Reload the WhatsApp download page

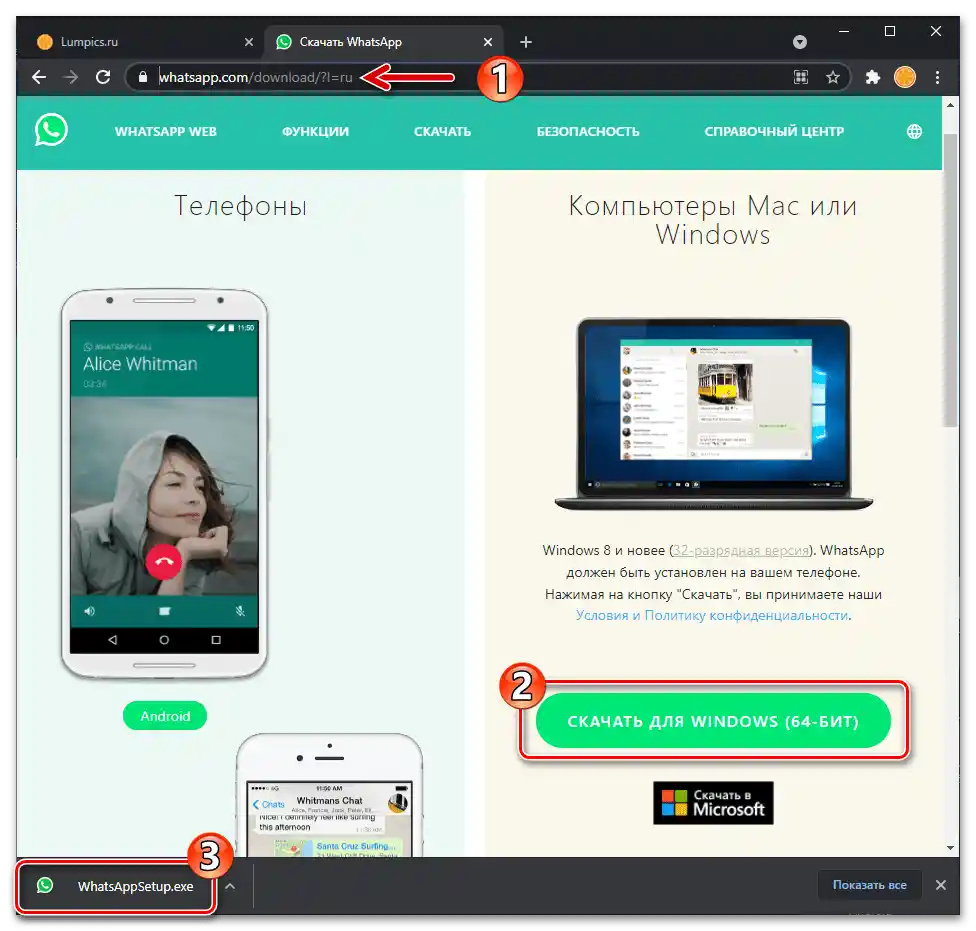[x=103, y=77]
